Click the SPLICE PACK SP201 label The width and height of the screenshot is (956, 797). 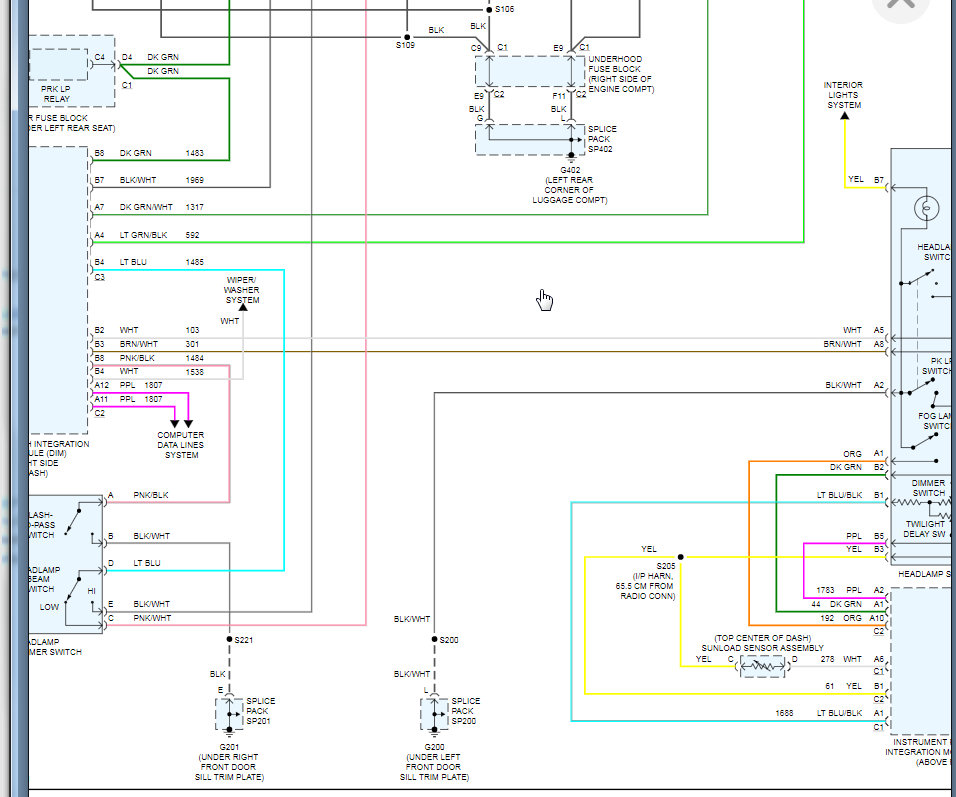click(260, 711)
